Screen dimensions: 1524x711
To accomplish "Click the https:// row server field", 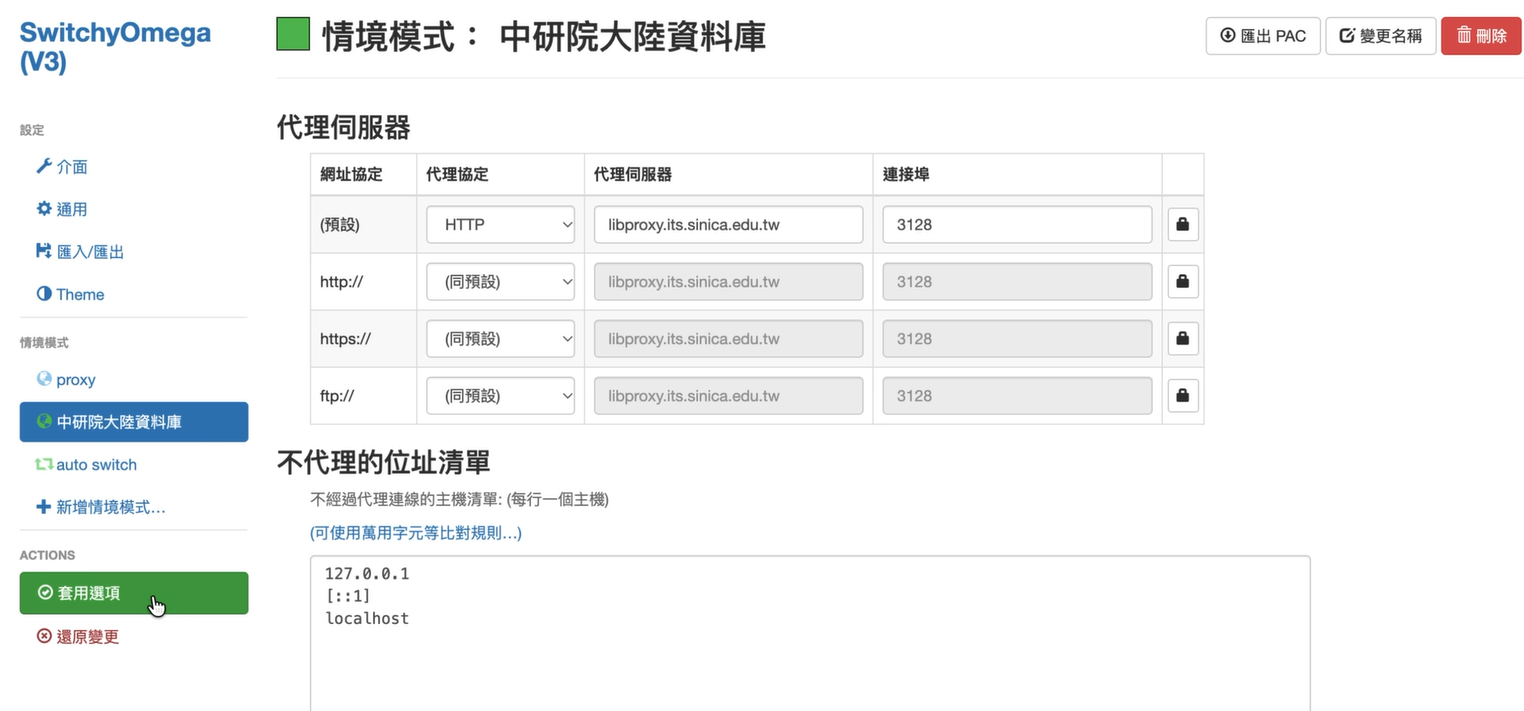I will [728, 339].
